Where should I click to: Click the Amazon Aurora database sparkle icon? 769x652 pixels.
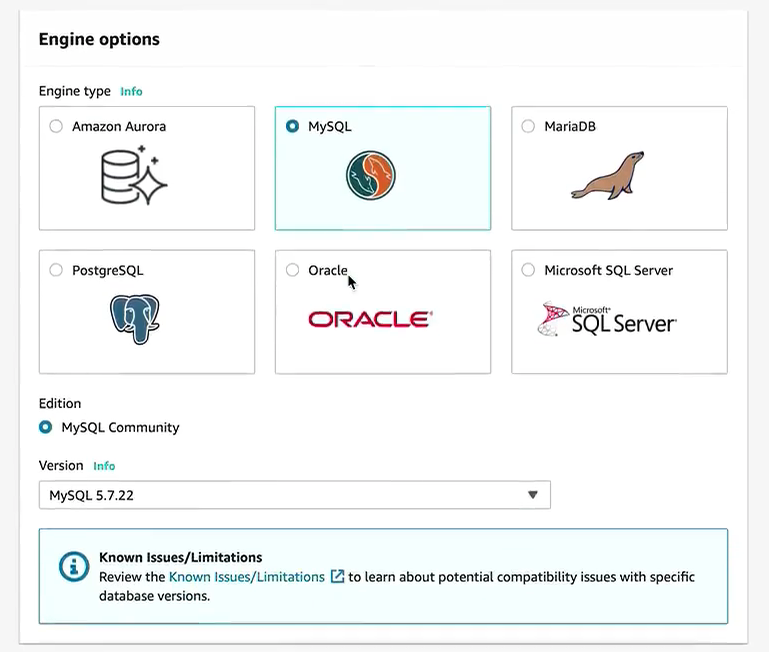tap(134, 175)
